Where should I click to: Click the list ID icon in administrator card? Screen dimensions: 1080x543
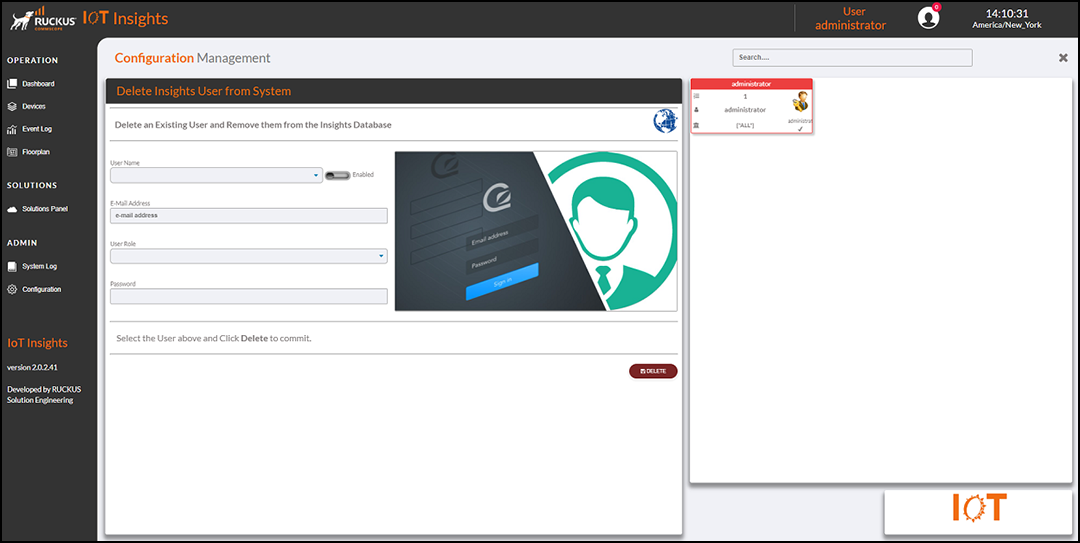coord(696,96)
